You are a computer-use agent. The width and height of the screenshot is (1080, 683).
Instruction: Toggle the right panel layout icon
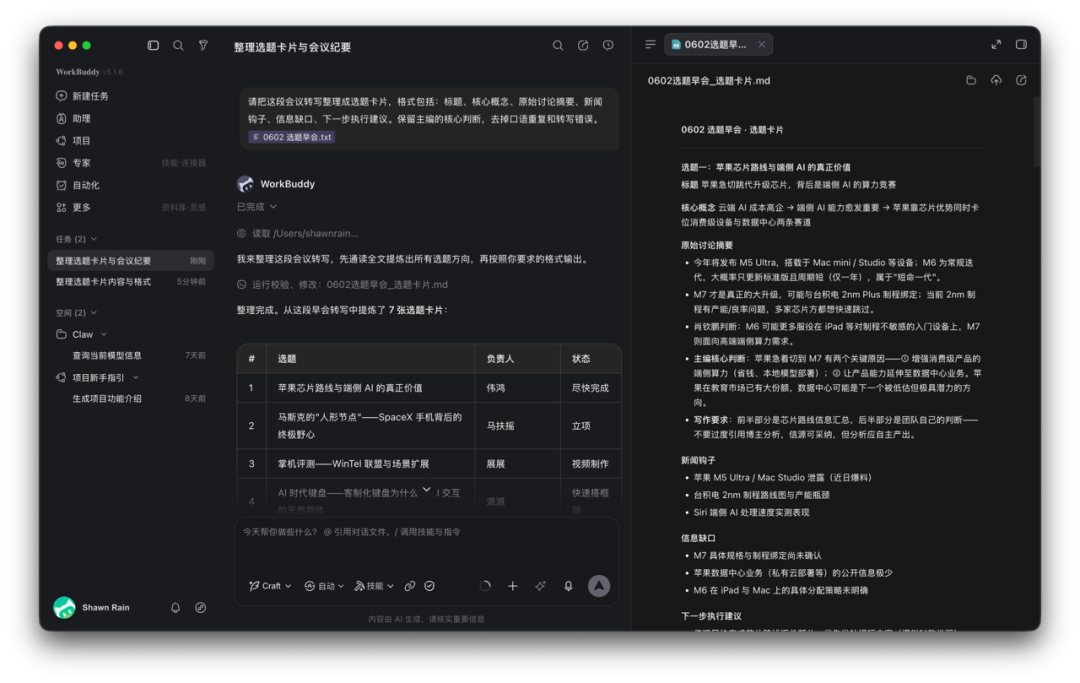click(1021, 45)
